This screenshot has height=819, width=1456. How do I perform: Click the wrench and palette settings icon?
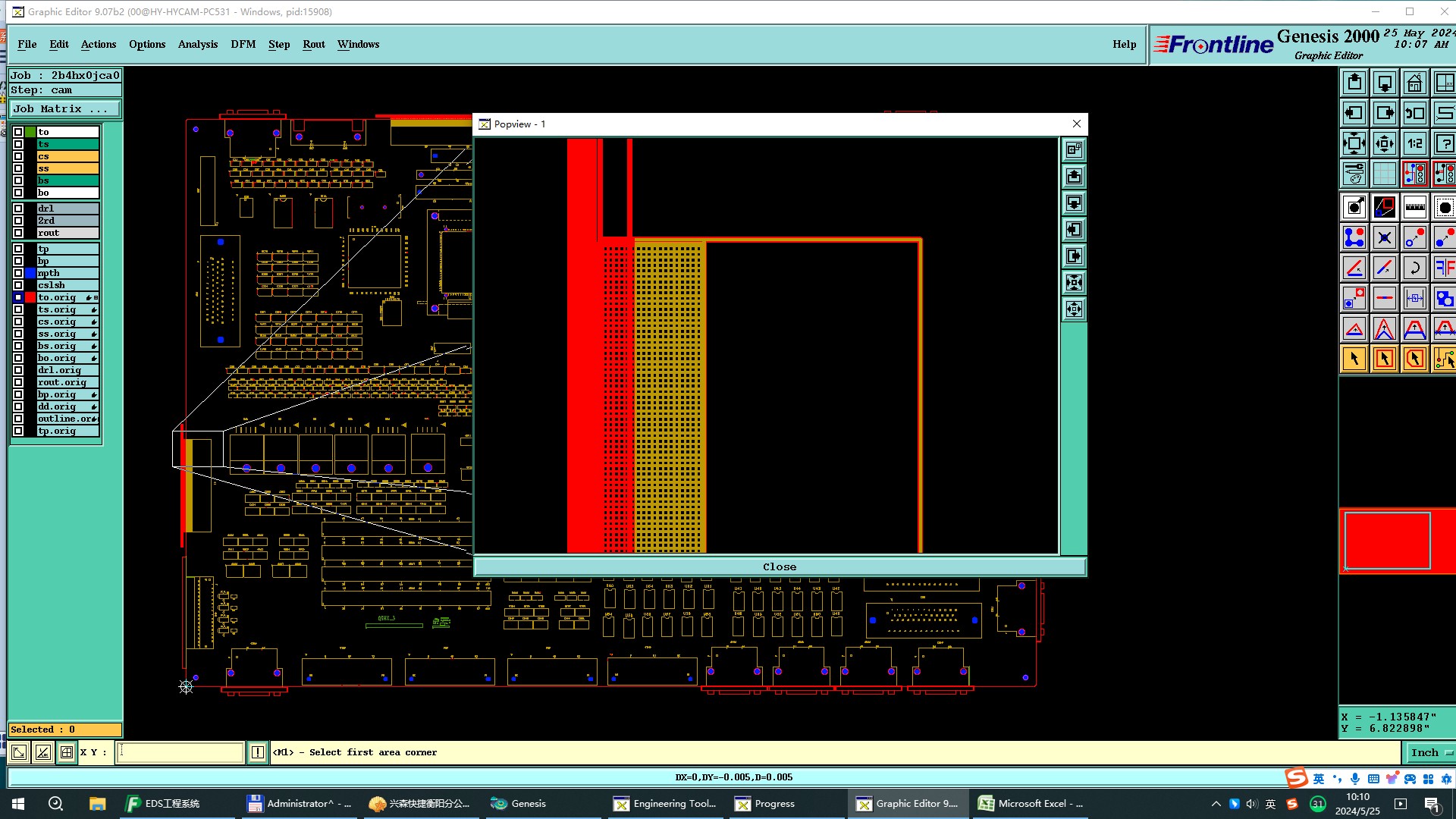pyautogui.click(x=1354, y=174)
